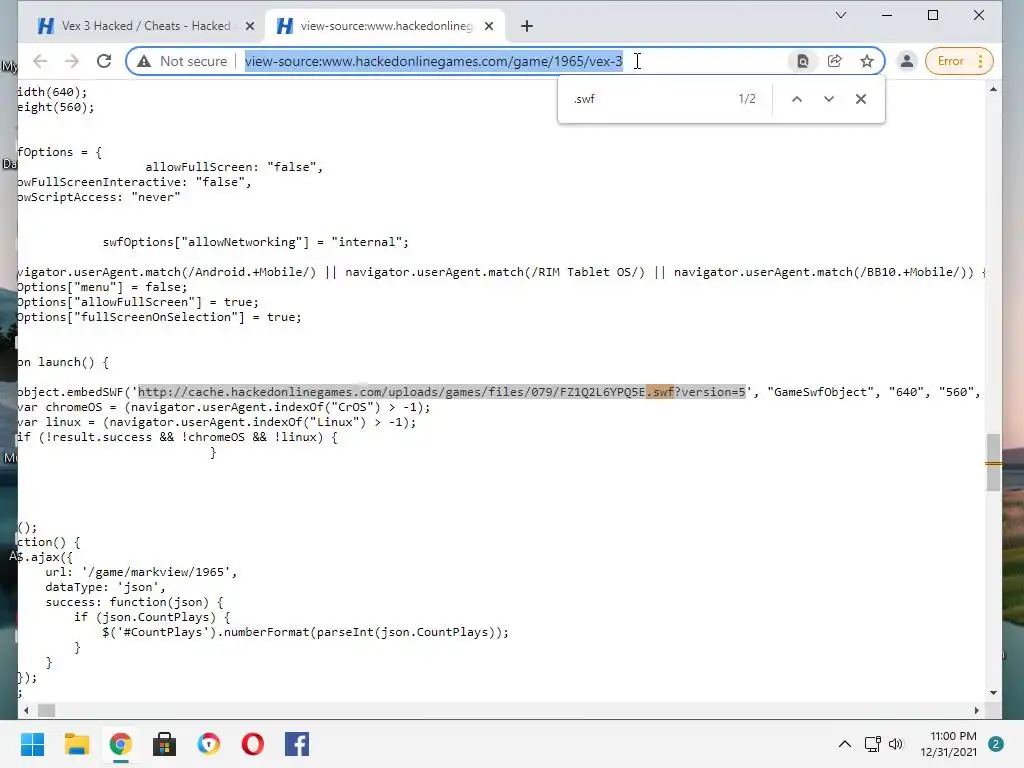Open the clock showing 11:00 PM
Screen dimensions: 1024x768
click(x=949, y=744)
